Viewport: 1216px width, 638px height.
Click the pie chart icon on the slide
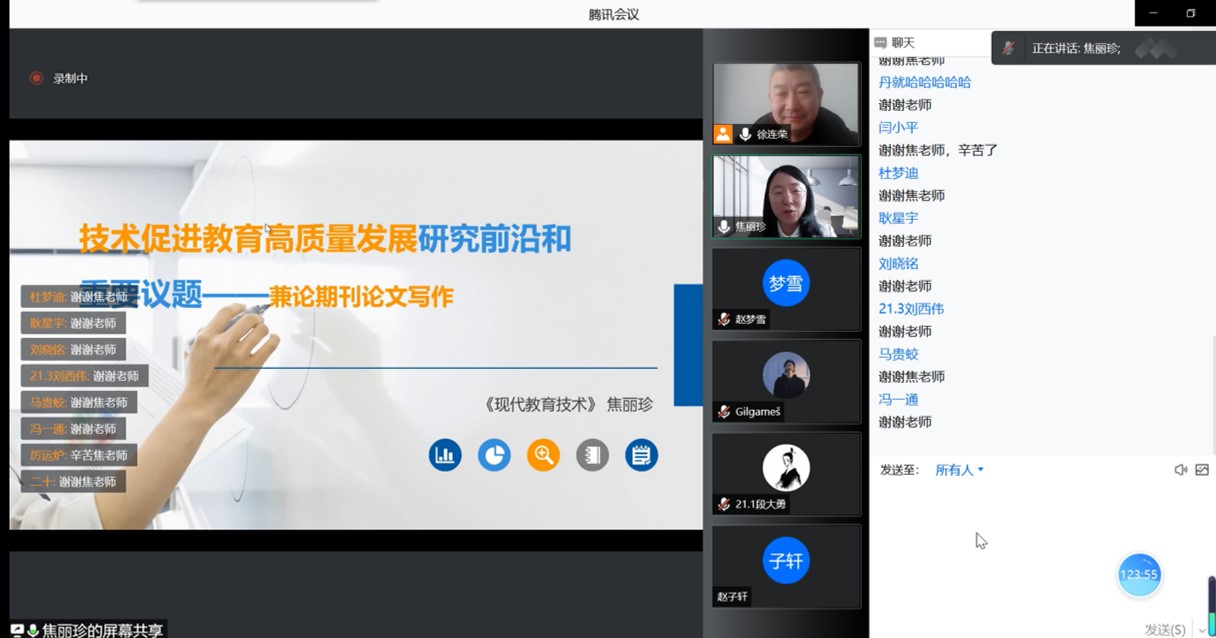[494, 455]
